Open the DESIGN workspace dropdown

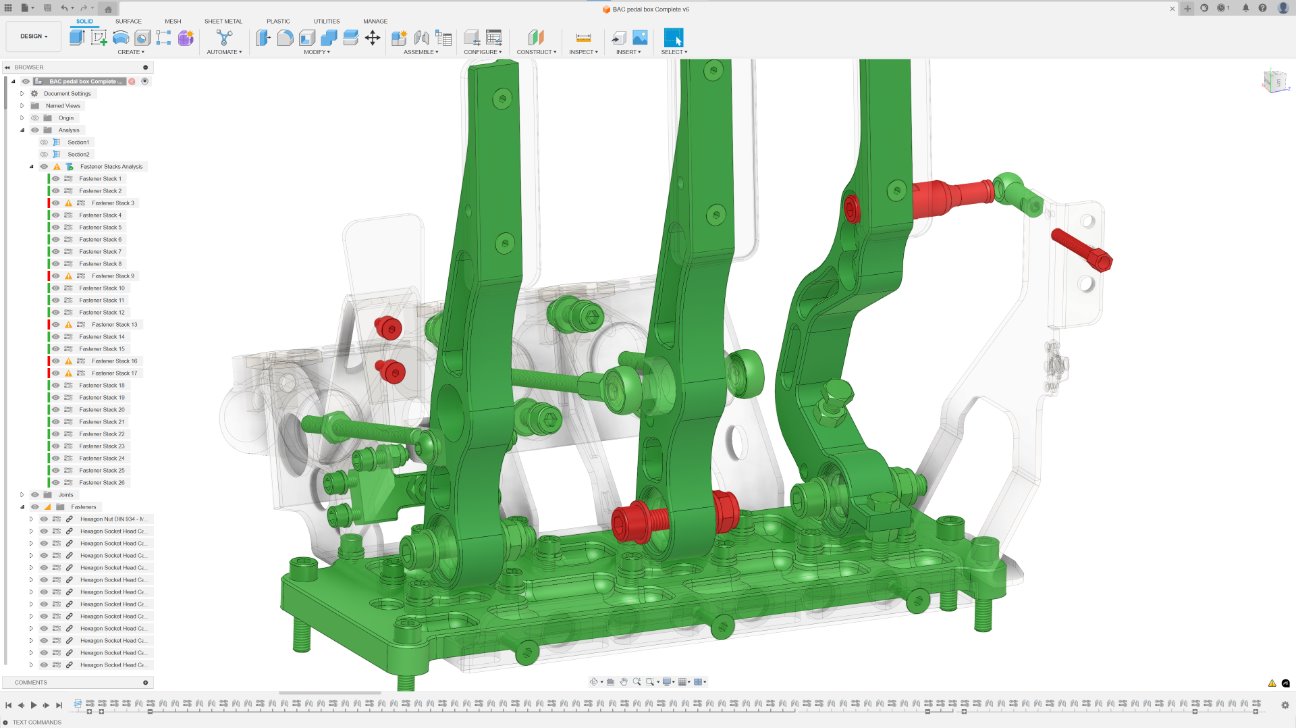(x=33, y=35)
